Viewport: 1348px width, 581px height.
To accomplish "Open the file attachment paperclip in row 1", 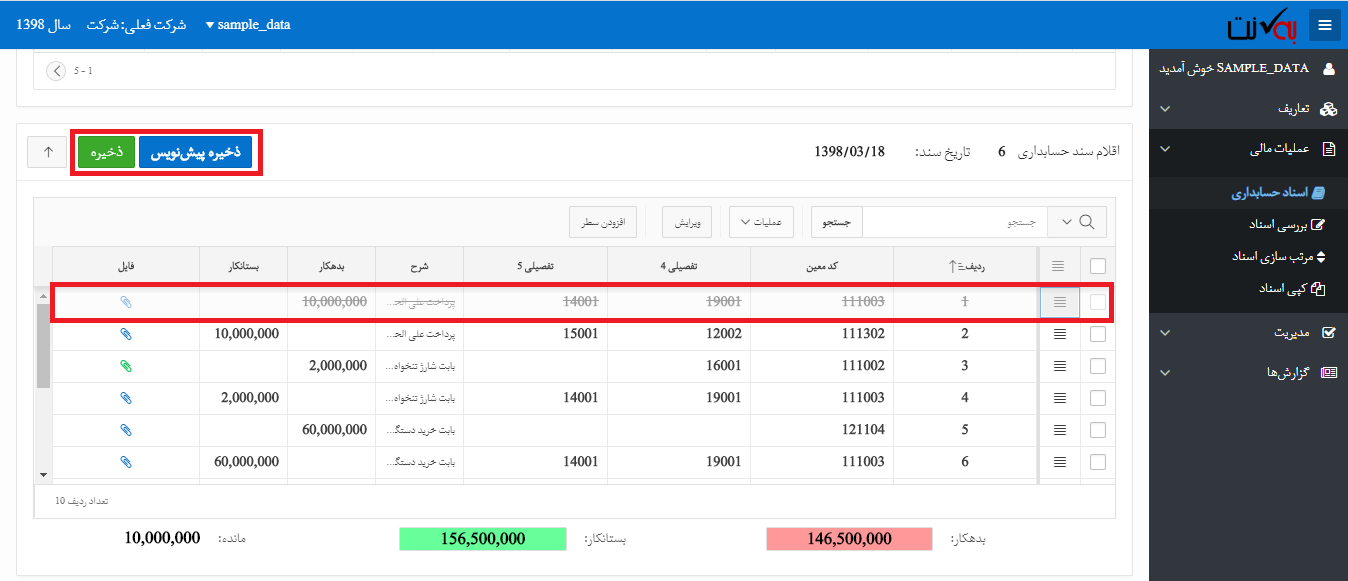I will [x=126, y=302].
